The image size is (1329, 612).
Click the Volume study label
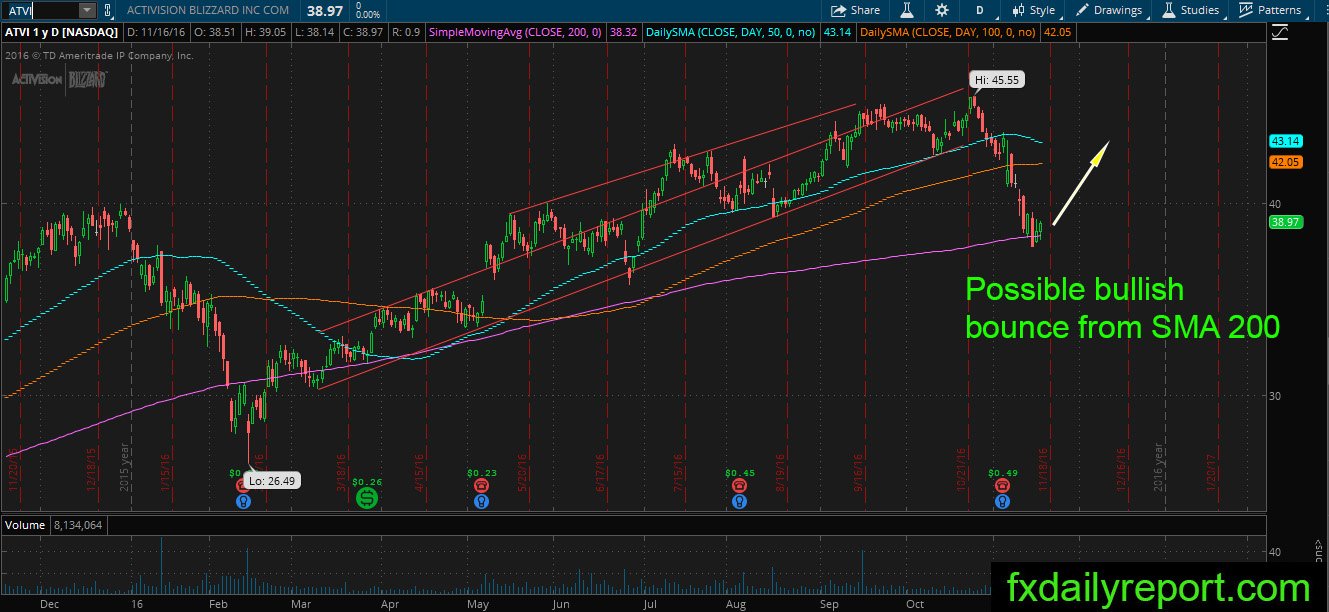point(26,524)
